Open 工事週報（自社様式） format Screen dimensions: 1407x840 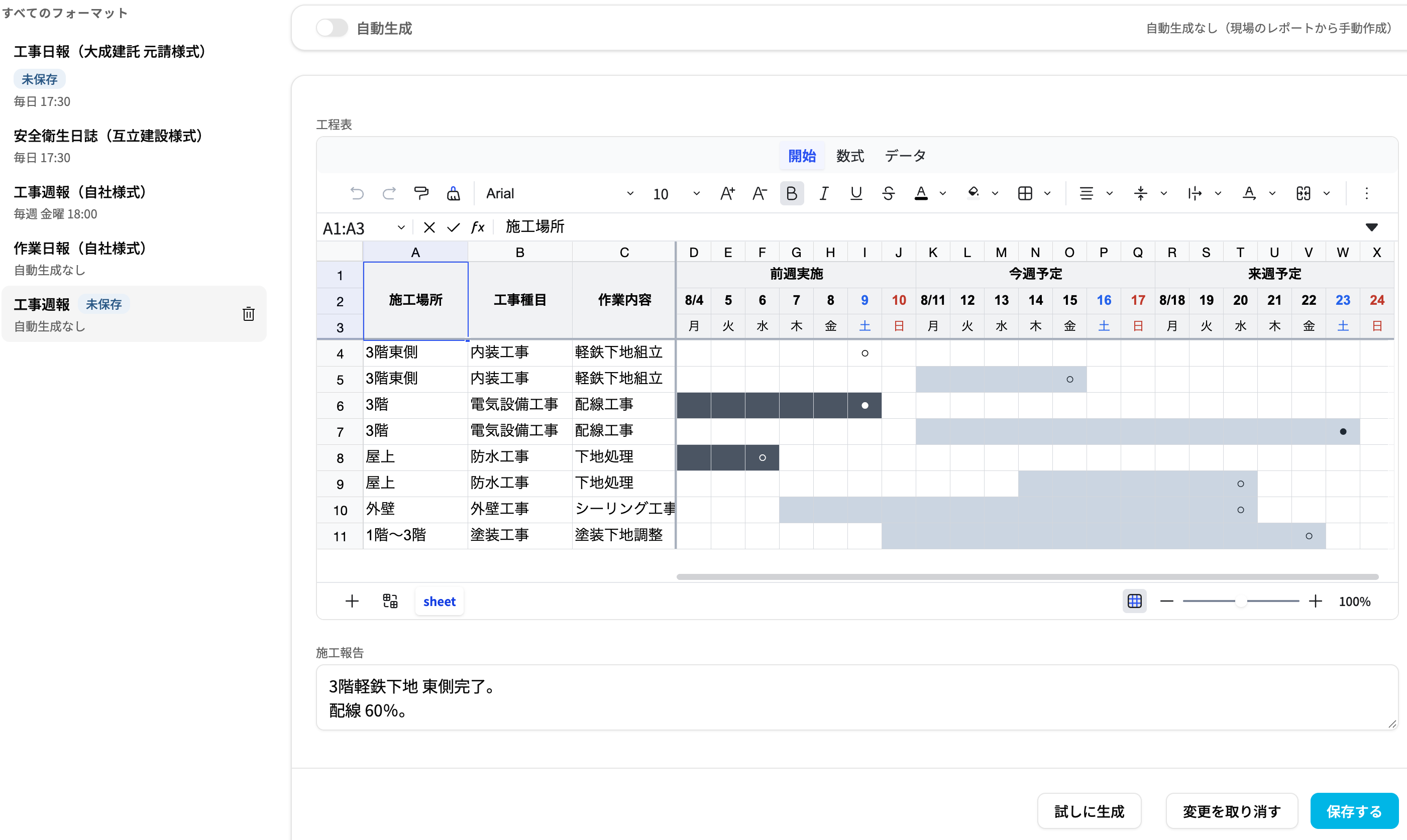pyautogui.click(x=135, y=202)
